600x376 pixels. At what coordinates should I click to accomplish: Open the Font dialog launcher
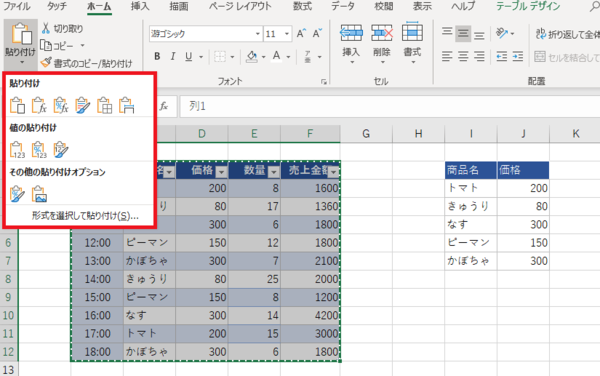[324, 81]
